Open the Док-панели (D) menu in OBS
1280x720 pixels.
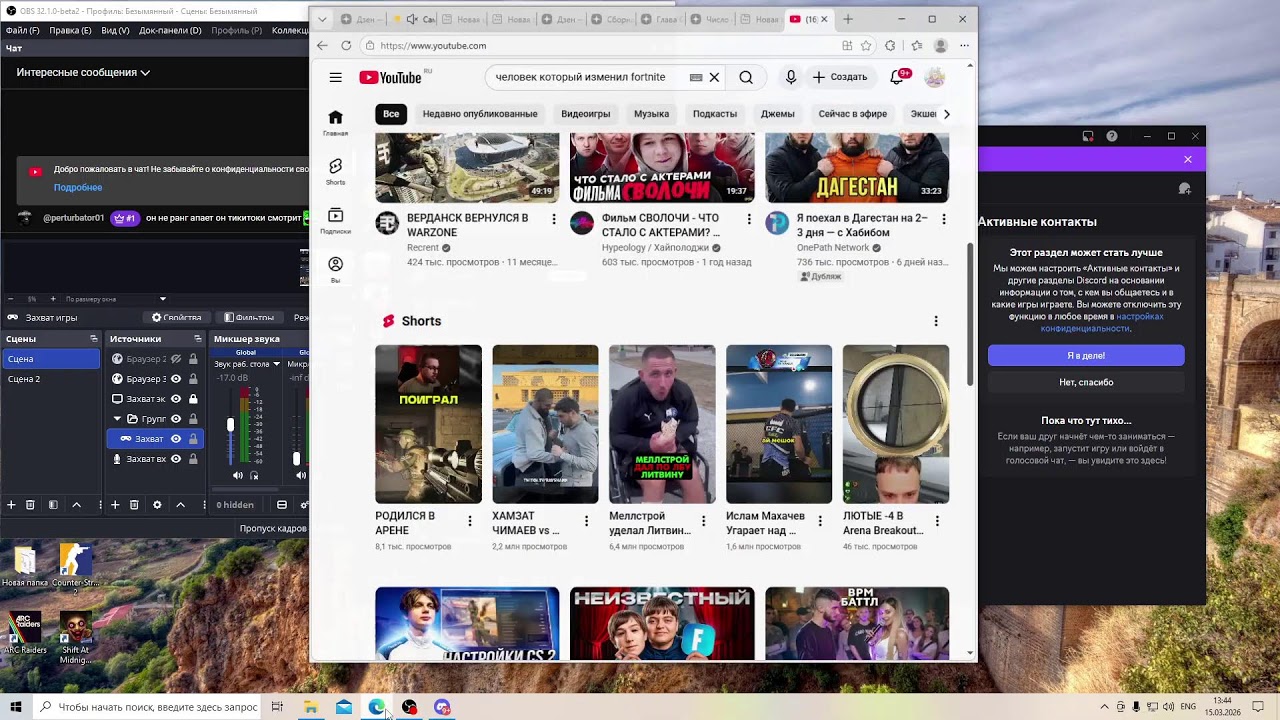click(x=171, y=30)
